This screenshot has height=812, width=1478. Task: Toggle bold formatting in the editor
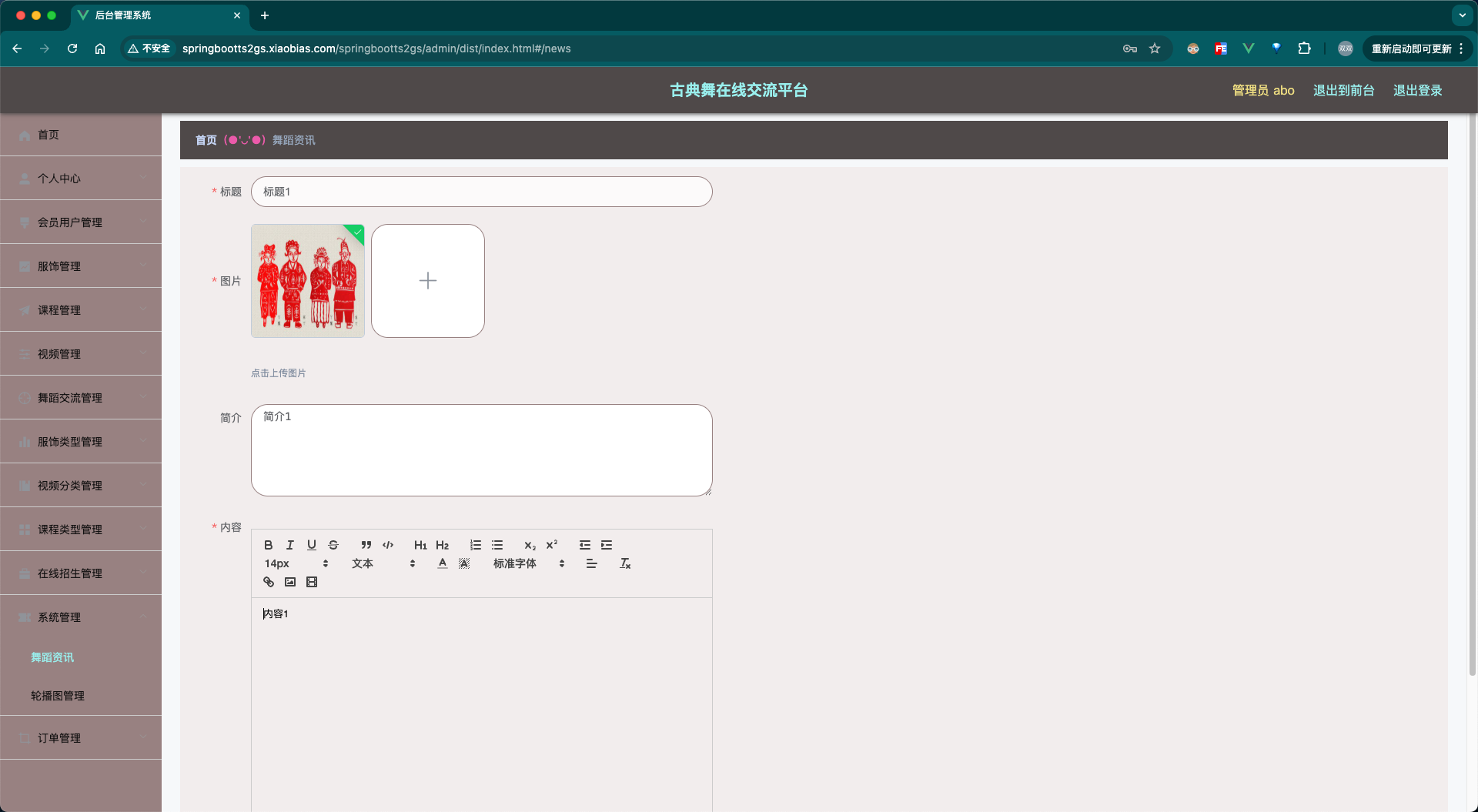point(269,545)
